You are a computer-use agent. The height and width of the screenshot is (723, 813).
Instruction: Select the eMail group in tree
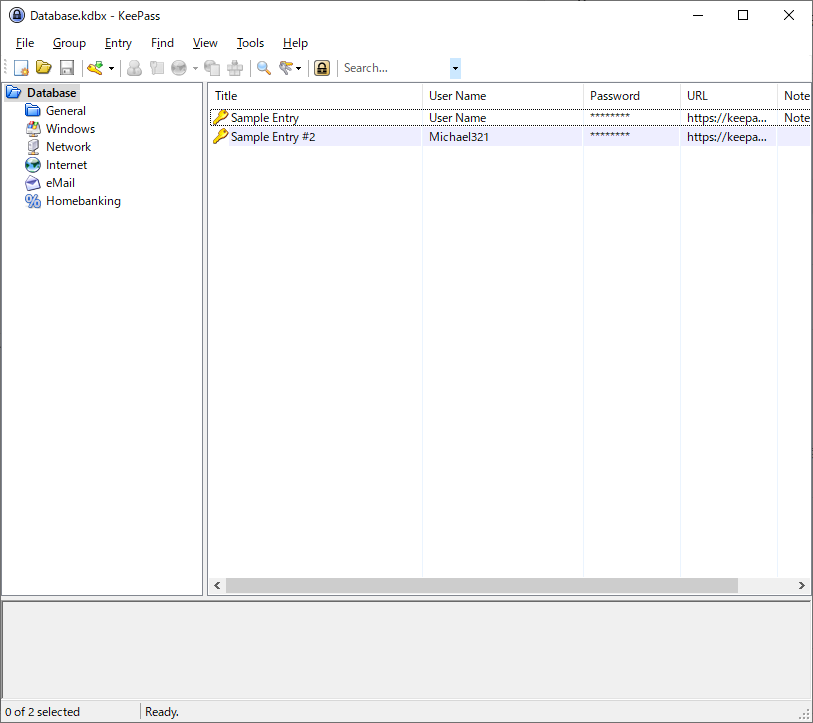[60, 183]
